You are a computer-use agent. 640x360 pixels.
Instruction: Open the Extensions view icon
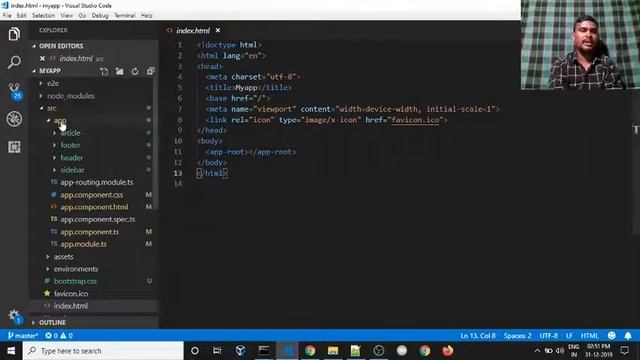[14, 147]
